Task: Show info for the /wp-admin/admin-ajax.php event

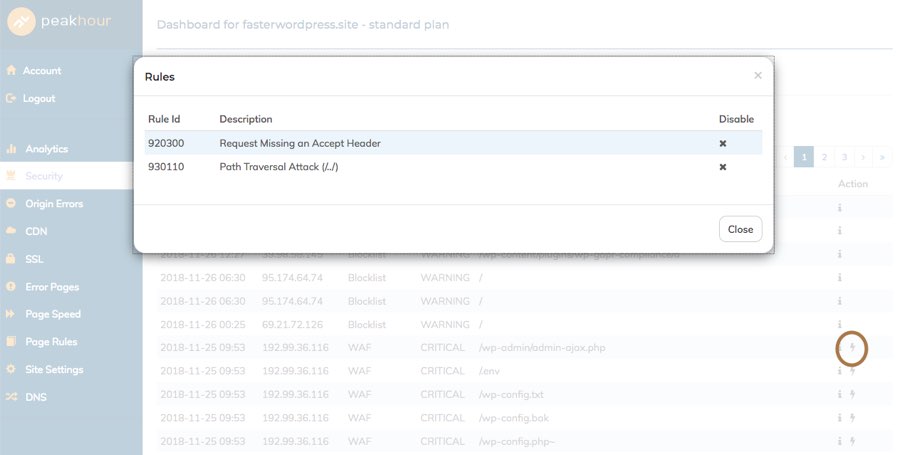Action: (839, 348)
